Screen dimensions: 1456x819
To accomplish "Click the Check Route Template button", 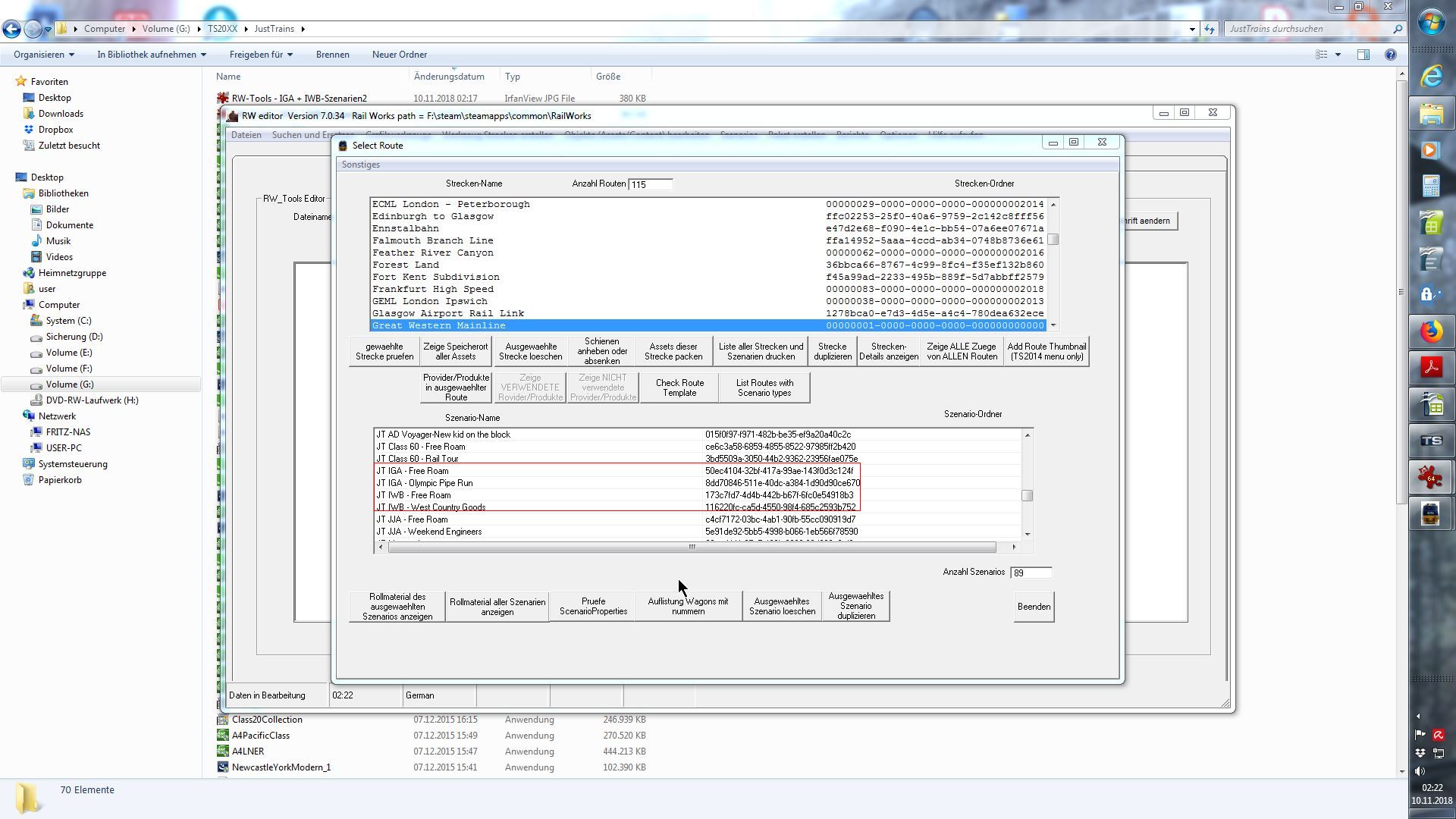I will [x=679, y=388].
